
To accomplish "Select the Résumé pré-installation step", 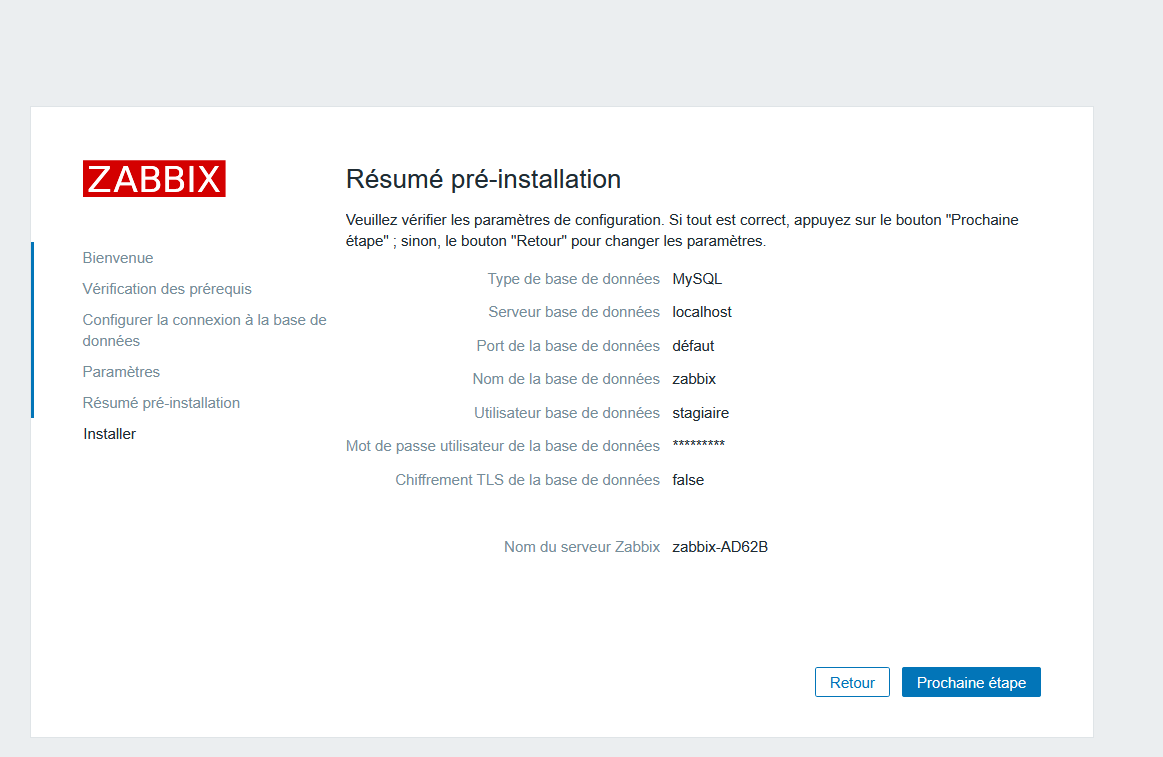I will [161, 402].
